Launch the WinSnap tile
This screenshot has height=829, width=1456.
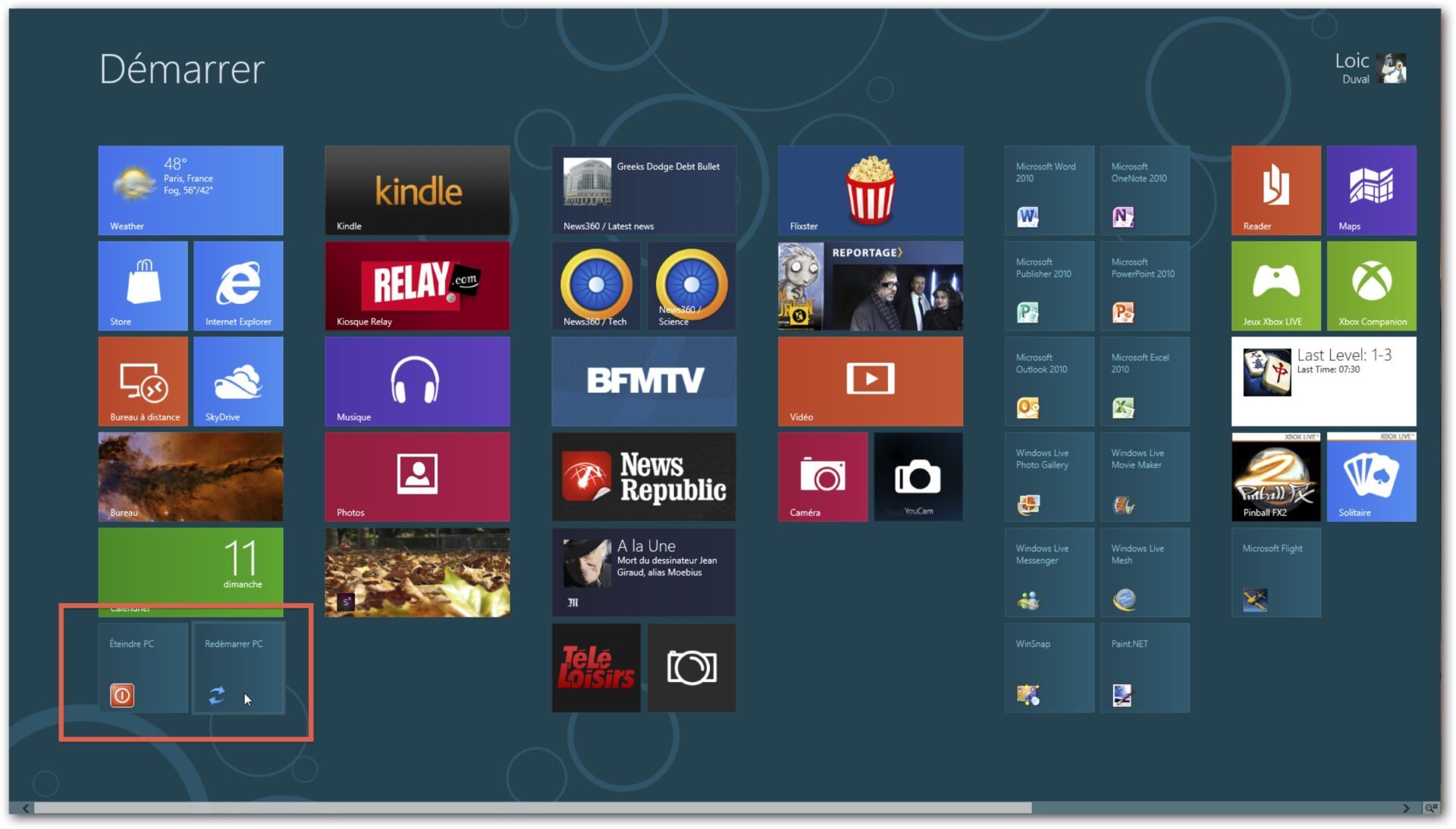point(1050,668)
